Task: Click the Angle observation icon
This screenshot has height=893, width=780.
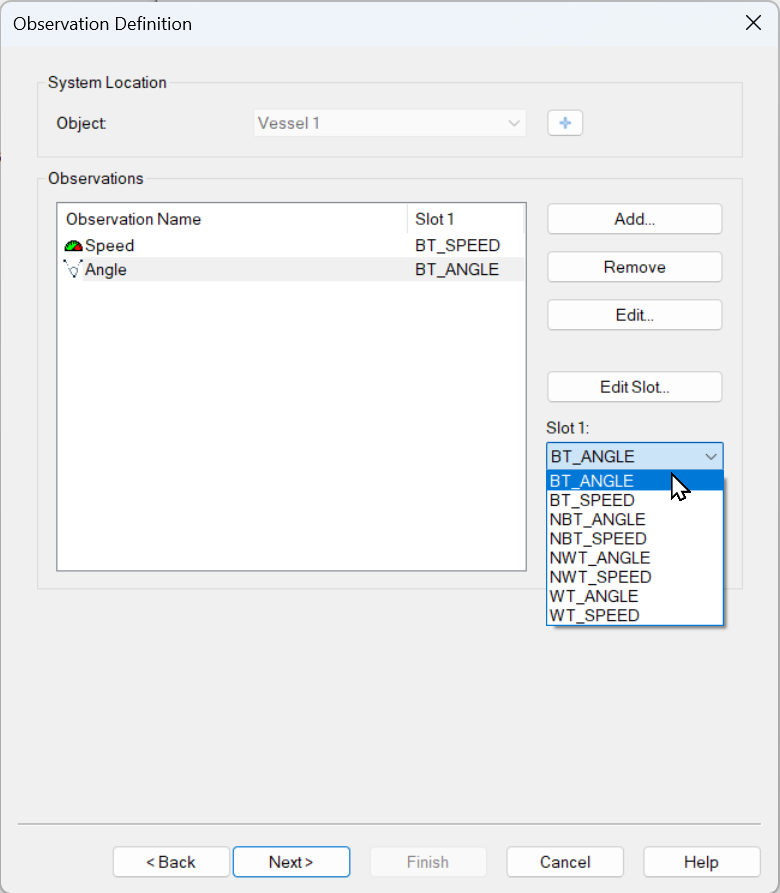Action: [73, 270]
